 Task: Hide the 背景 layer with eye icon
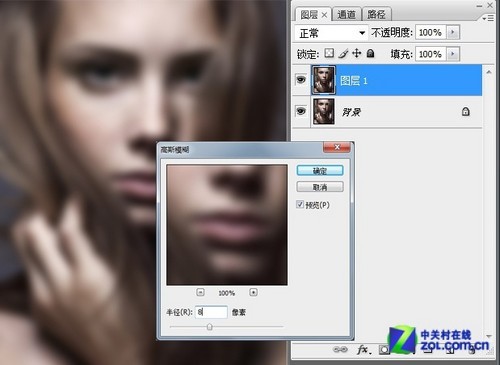pyautogui.click(x=301, y=111)
